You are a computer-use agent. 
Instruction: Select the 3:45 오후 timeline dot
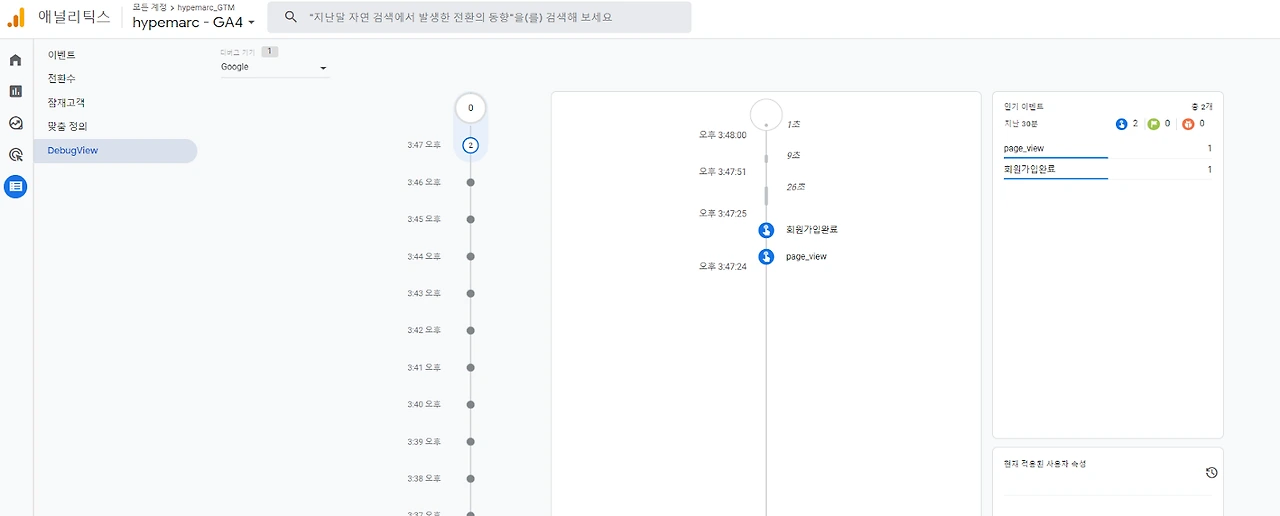[471, 219]
